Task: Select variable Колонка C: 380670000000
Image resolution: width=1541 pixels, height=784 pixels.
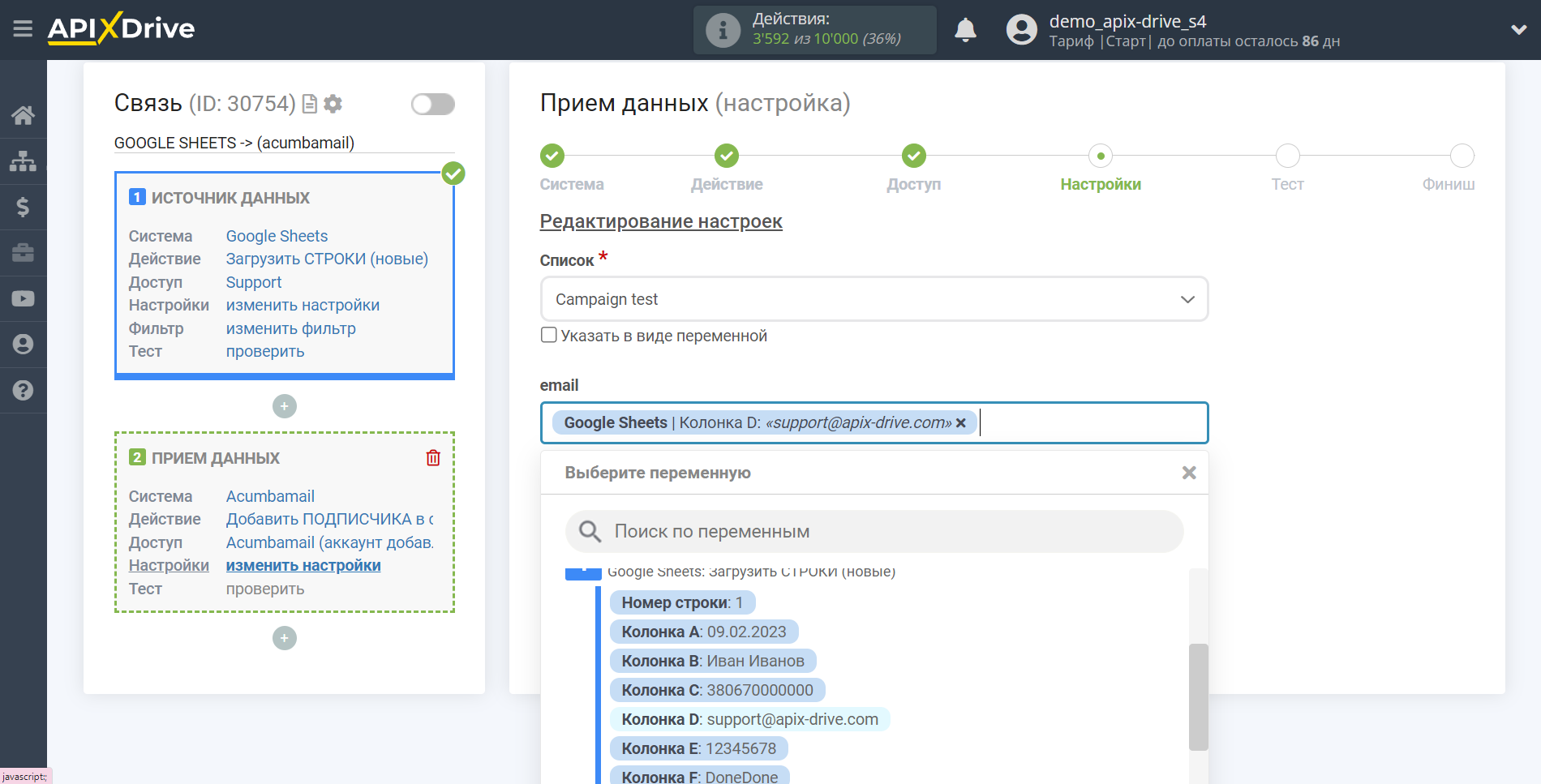Action: pos(717,690)
